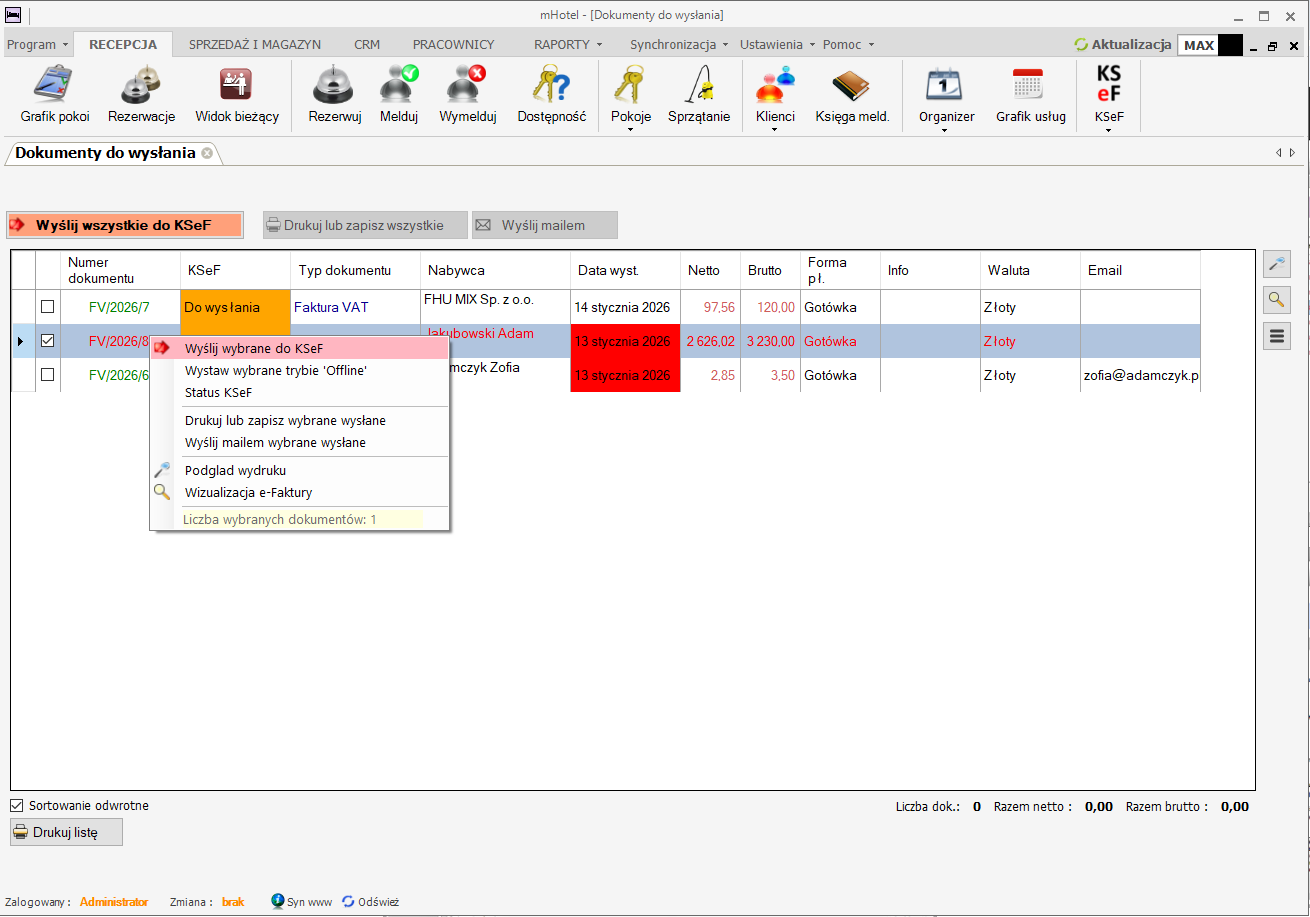Switch to SPRZEDAŻ I MAGAZYN tab
1310x917 pixels.
coord(254,45)
